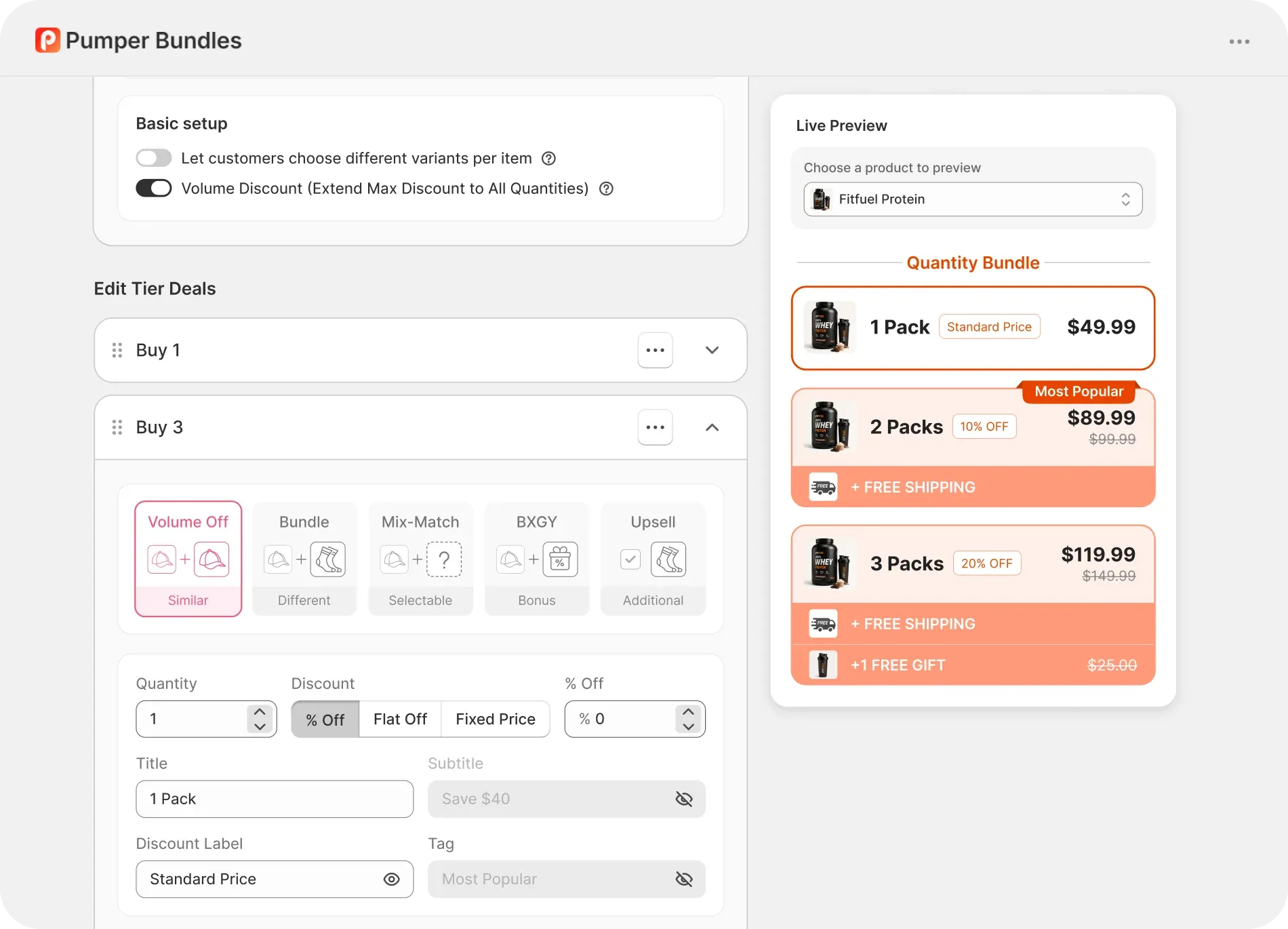Enable different variants per item toggle
This screenshot has height=929, width=1288.
pyautogui.click(x=154, y=158)
